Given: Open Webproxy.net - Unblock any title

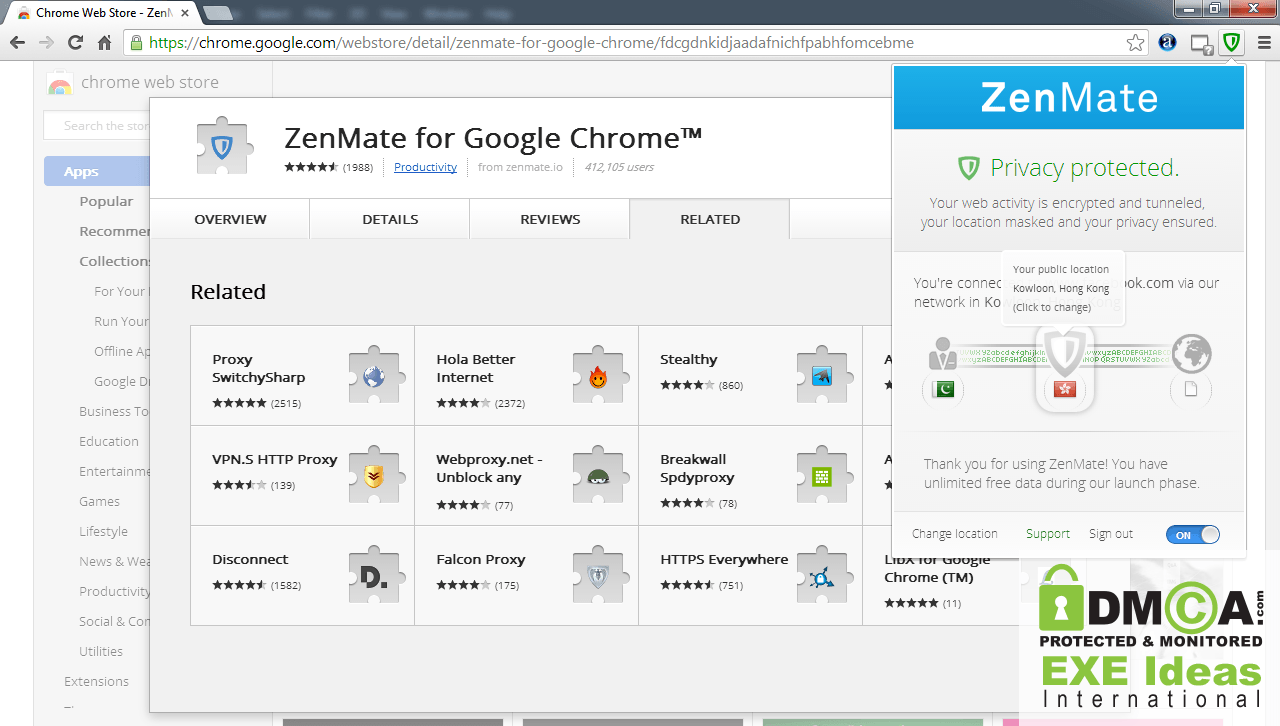Looking at the screenshot, I should click(x=489, y=468).
